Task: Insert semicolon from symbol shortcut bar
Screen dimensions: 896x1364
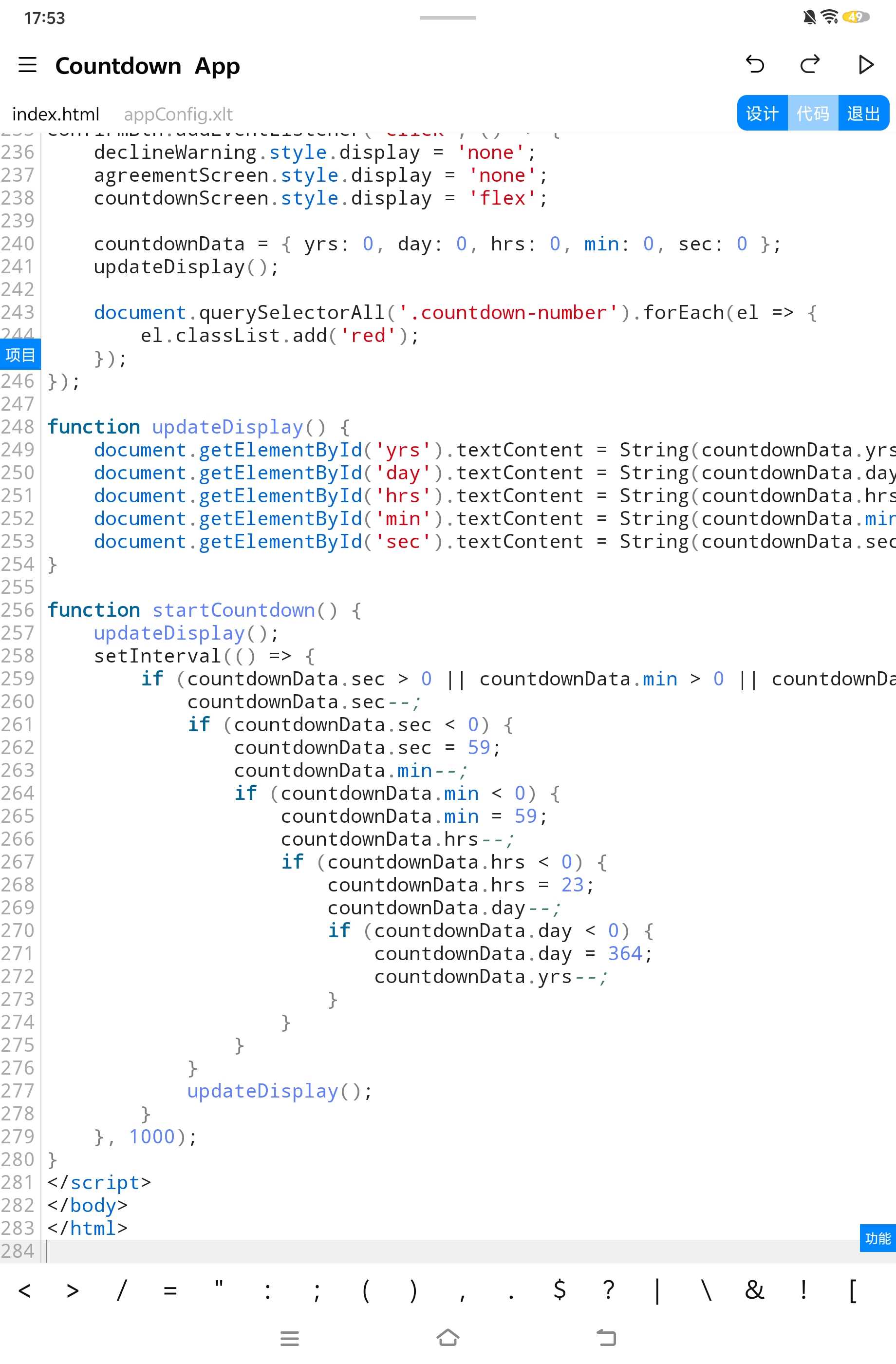Action: (x=316, y=1290)
